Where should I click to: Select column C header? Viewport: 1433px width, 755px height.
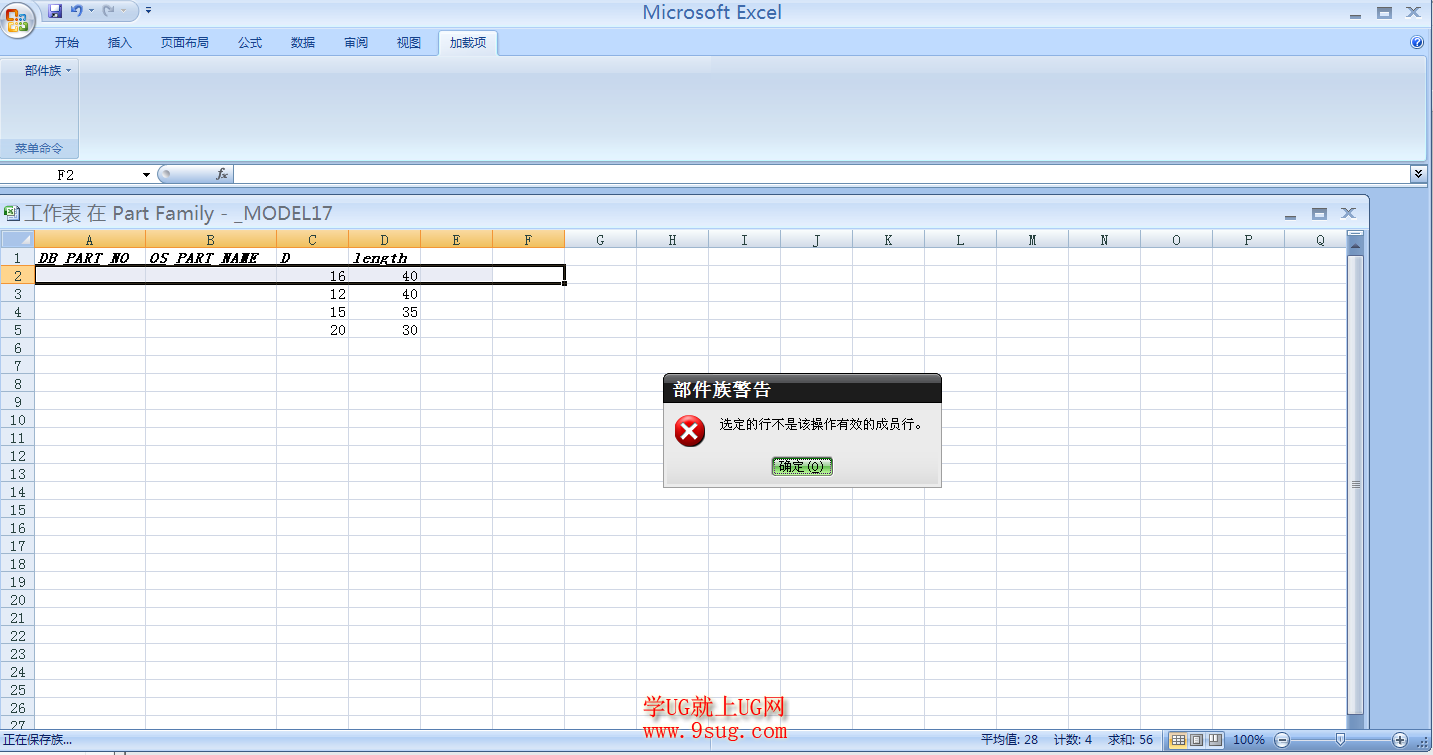click(312, 240)
